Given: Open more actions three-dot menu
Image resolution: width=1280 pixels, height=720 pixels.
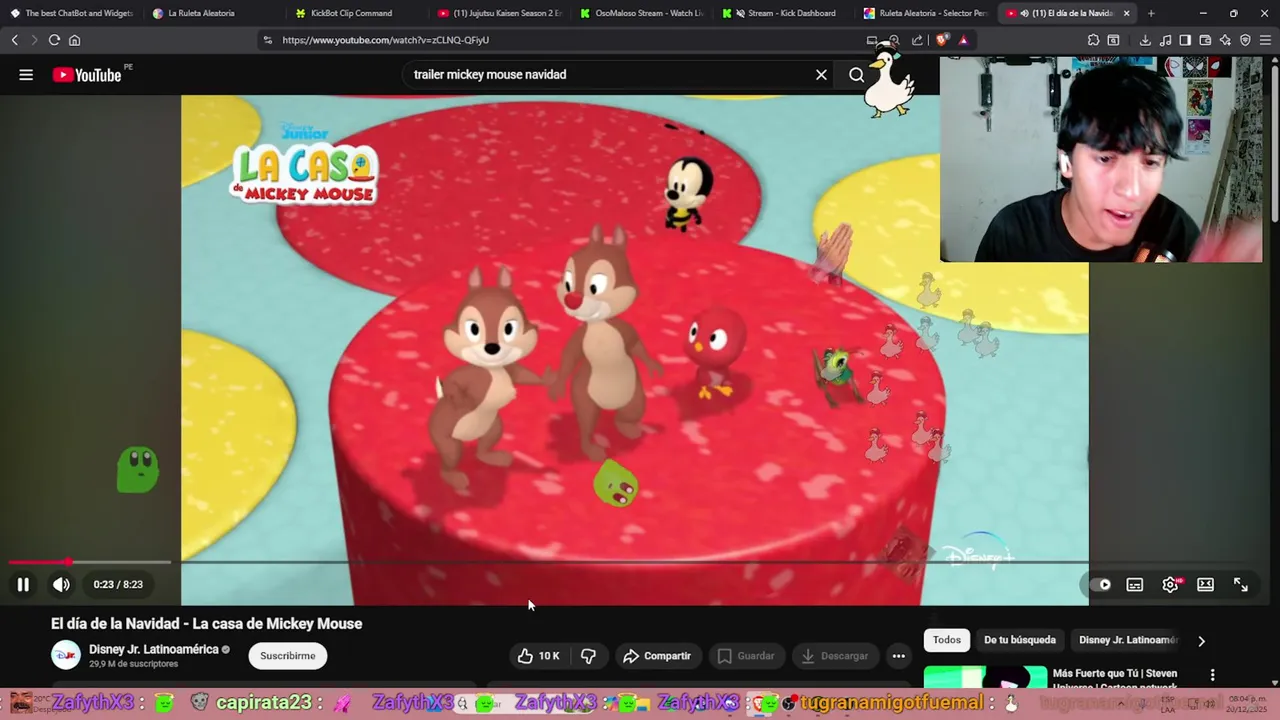Looking at the screenshot, I should tap(899, 656).
